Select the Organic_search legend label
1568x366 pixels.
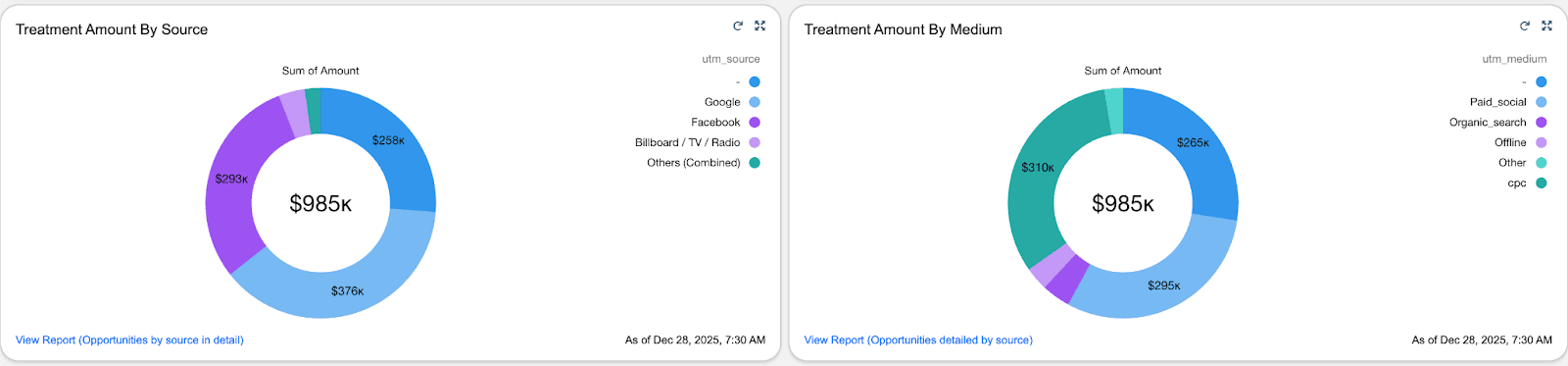[1488, 123]
